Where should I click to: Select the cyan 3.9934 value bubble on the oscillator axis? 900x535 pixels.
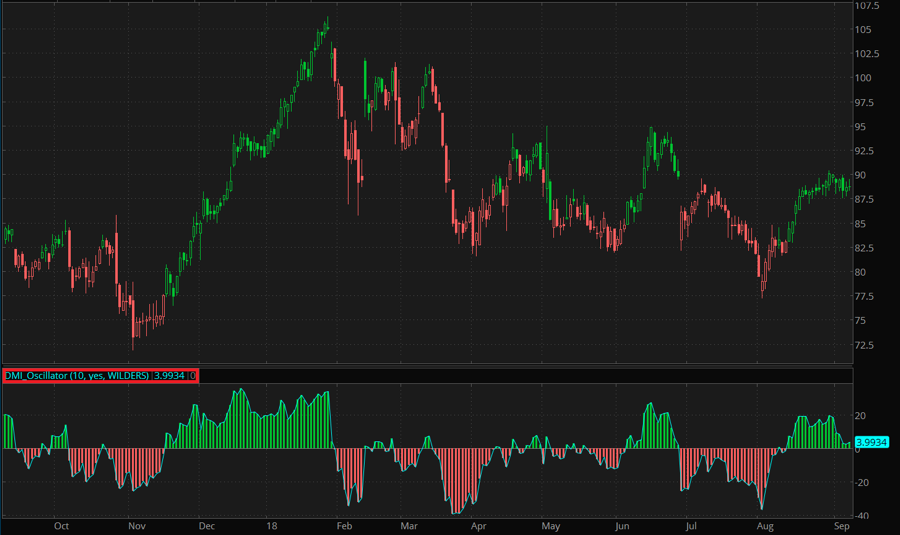pyautogui.click(x=870, y=442)
